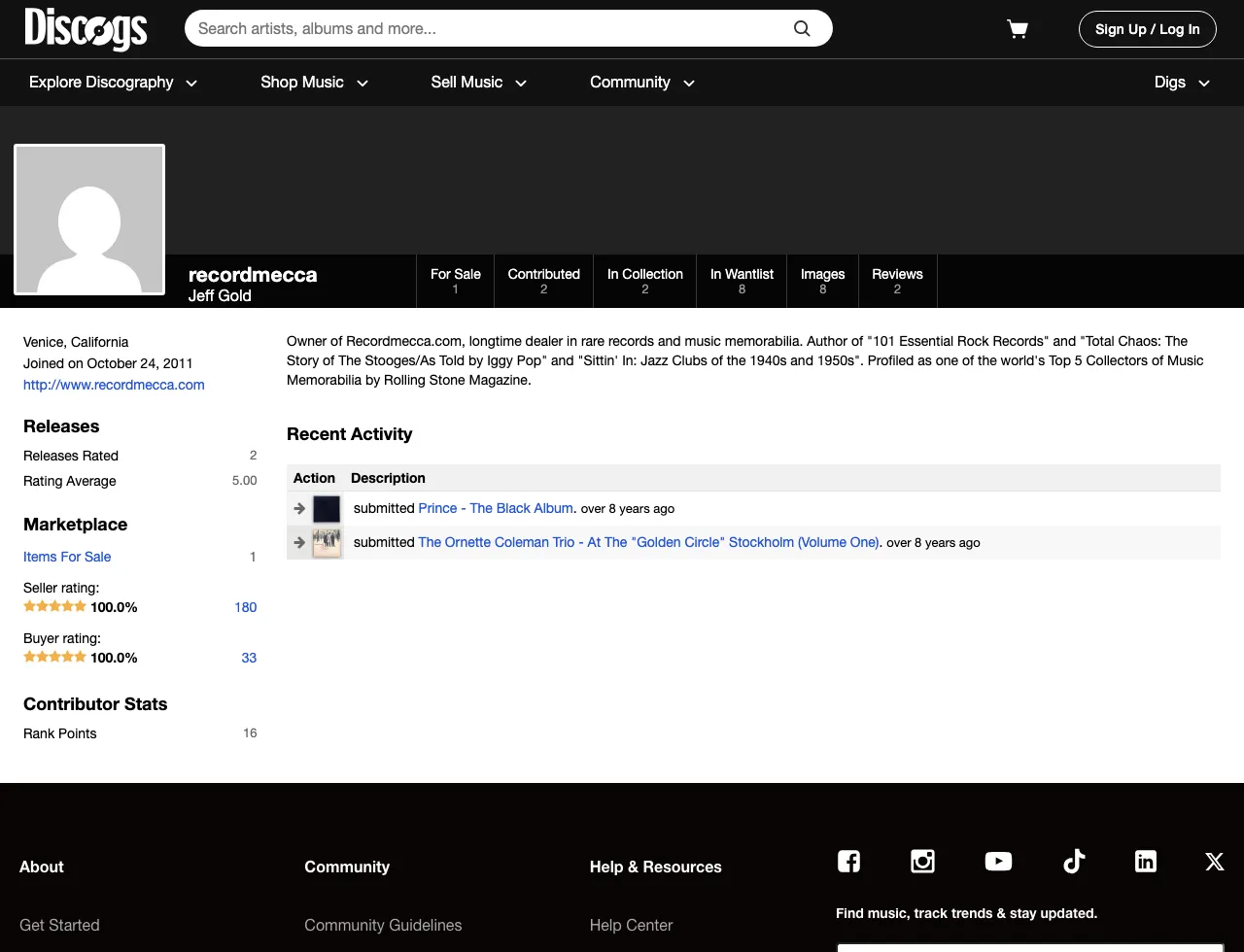Expand Sell Music menu
This screenshot has height=952, width=1244.
point(478,83)
